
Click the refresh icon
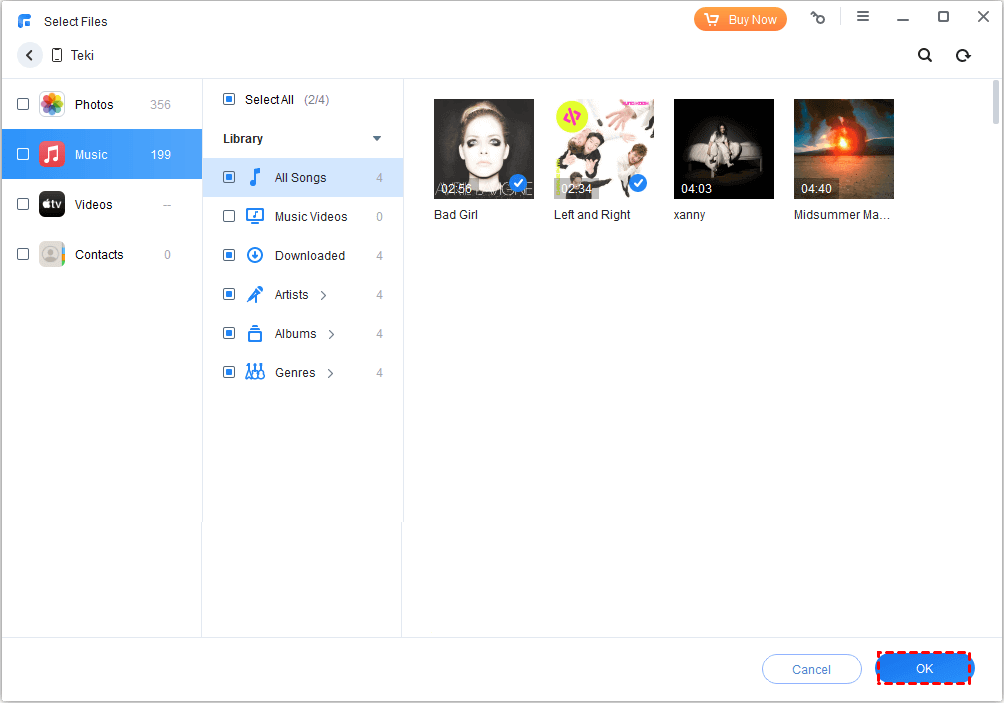[963, 56]
